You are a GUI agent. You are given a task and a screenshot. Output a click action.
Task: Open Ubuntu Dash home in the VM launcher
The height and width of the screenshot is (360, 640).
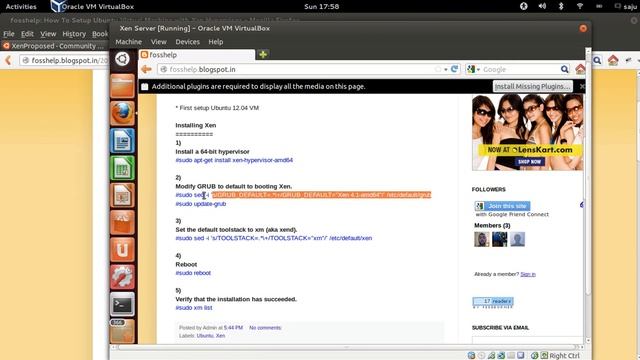[122, 59]
